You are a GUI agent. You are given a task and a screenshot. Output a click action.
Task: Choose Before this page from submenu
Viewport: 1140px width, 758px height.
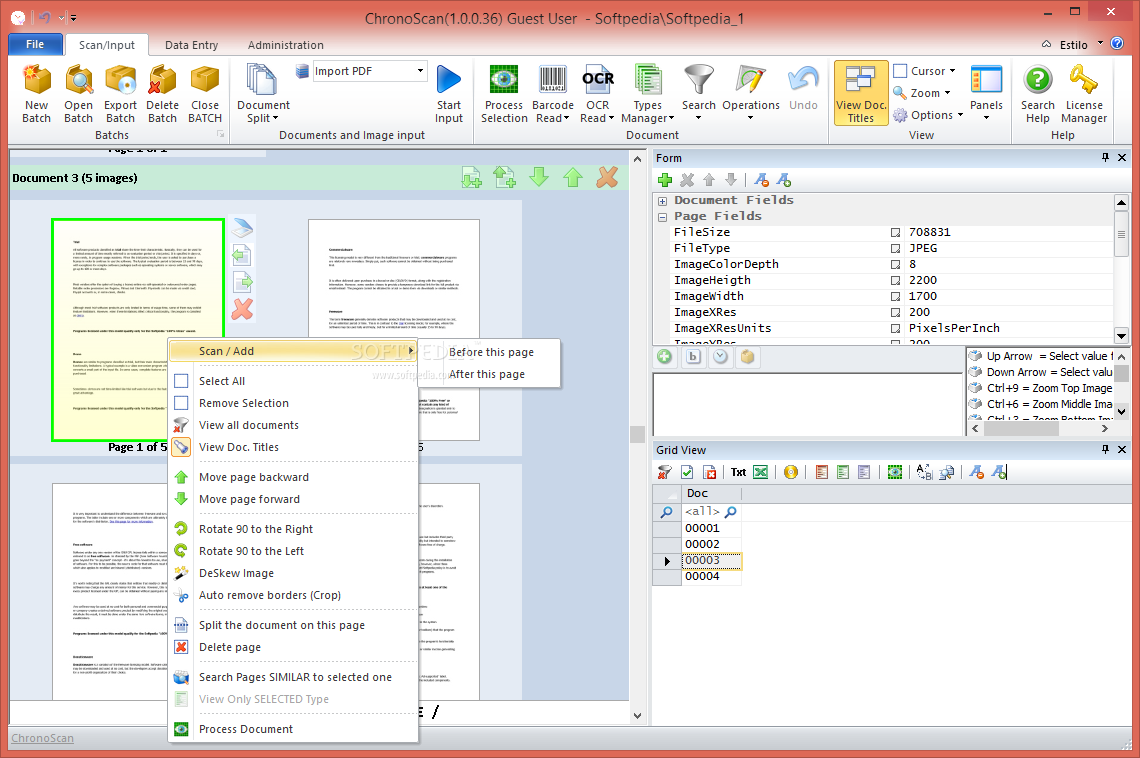(x=491, y=352)
